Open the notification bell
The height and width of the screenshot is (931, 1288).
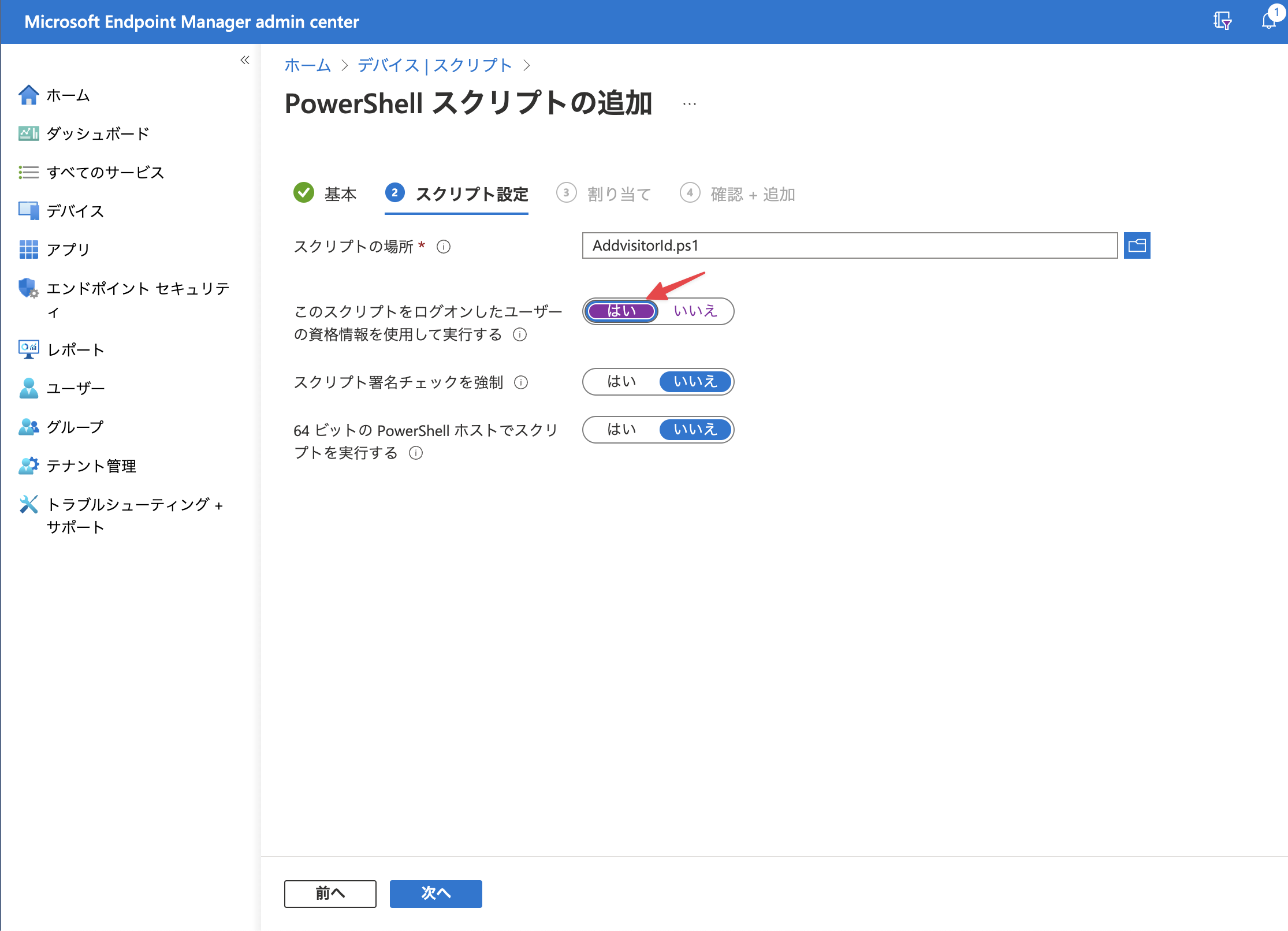tap(1268, 21)
